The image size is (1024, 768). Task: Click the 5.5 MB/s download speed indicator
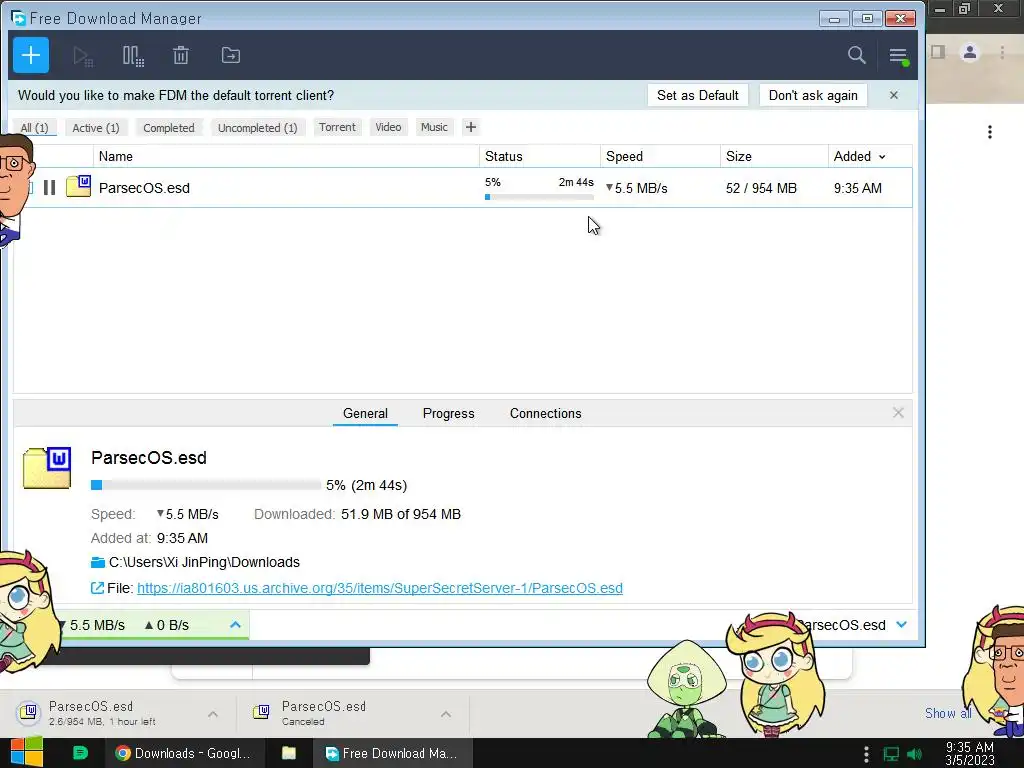[91, 625]
